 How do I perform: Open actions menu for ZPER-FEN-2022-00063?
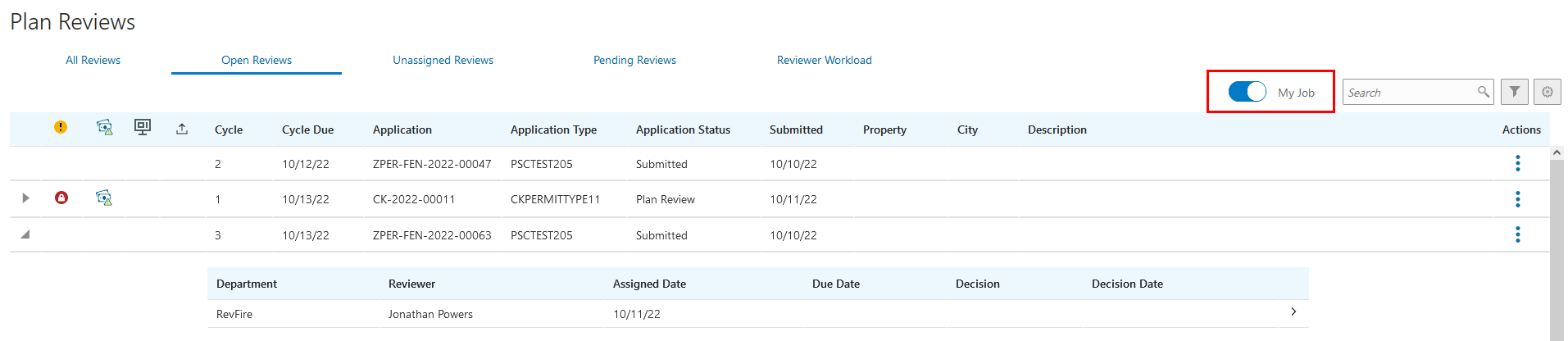click(x=1517, y=235)
